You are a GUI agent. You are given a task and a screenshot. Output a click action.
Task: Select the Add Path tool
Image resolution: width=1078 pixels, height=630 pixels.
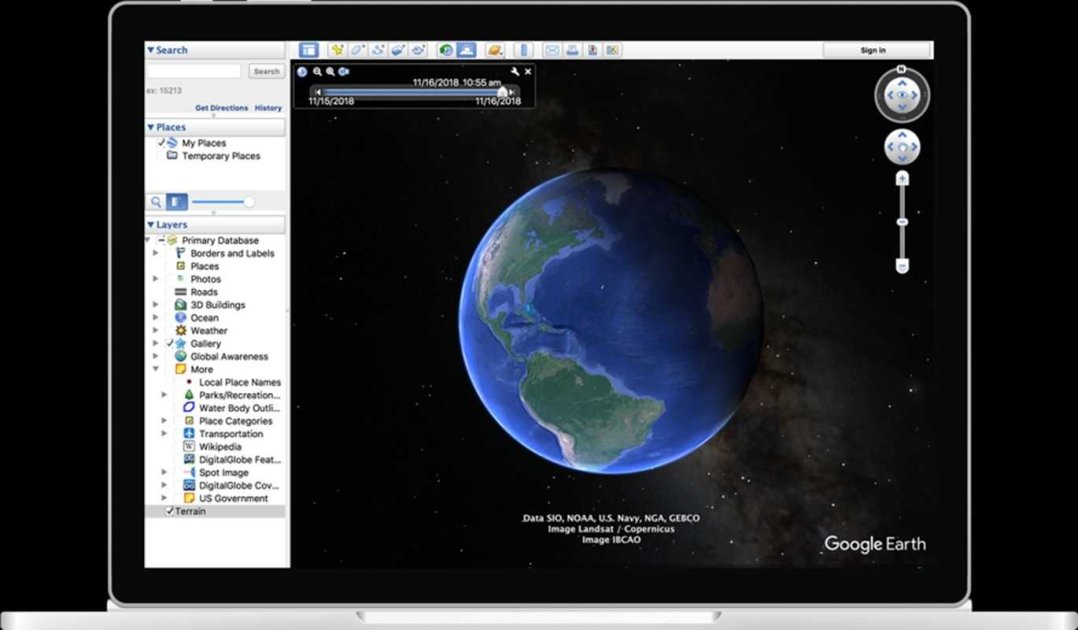coord(377,50)
